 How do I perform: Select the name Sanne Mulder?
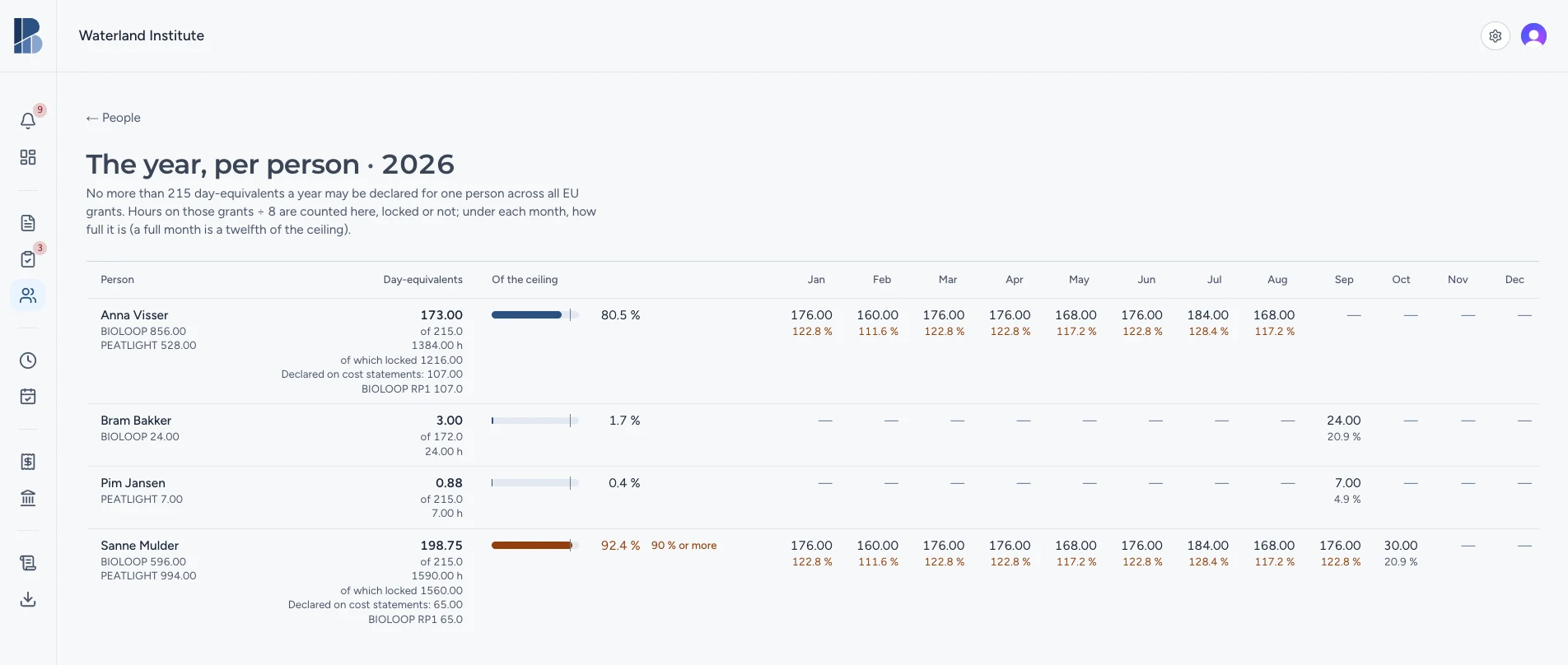[139, 546]
